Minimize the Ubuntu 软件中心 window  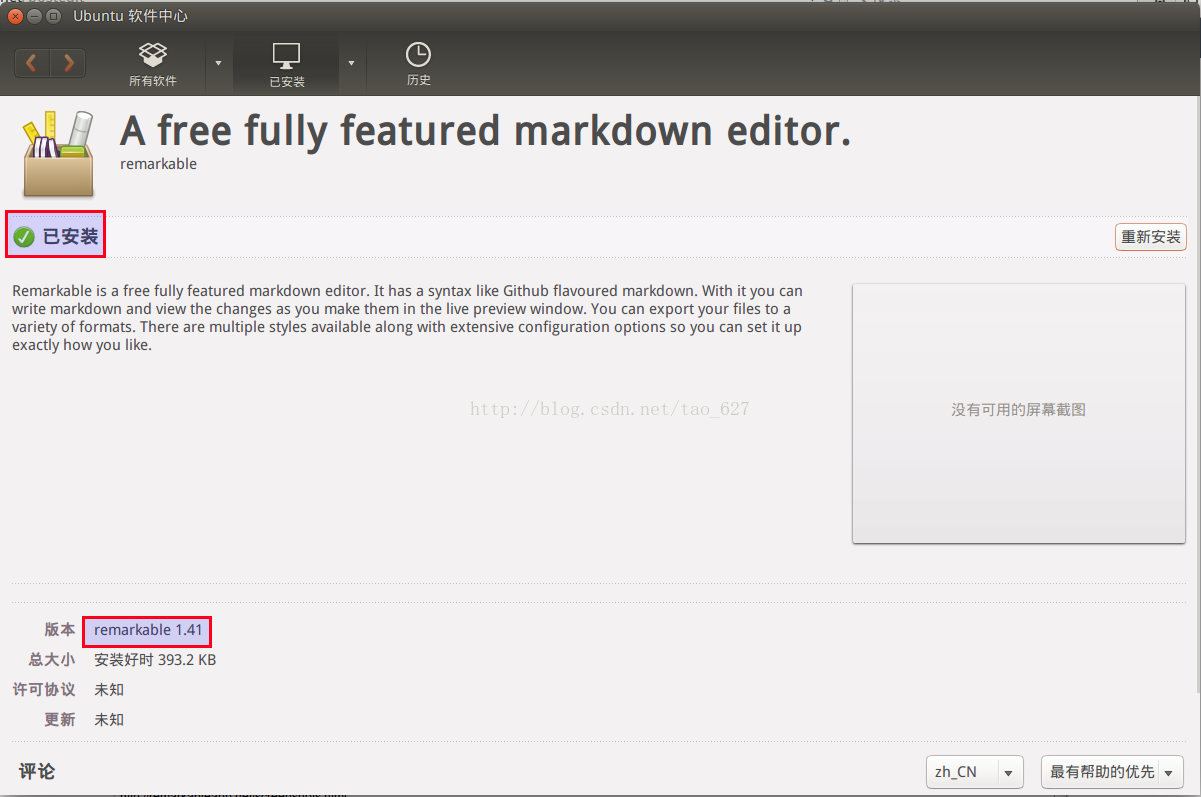click(x=34, y=16)
